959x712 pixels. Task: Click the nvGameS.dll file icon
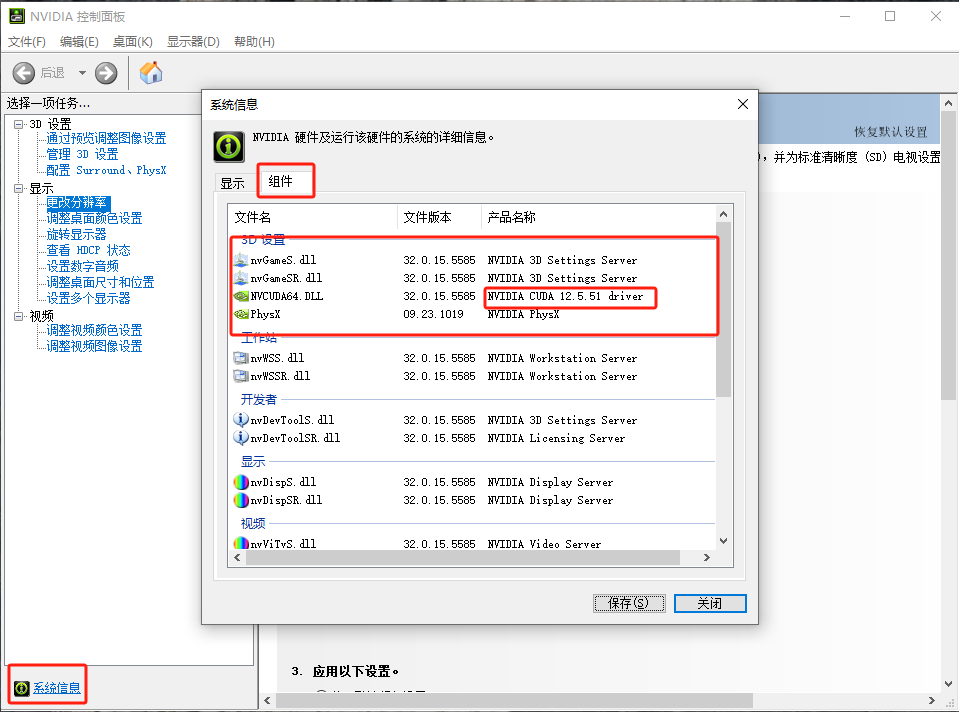tap(241, 260)
